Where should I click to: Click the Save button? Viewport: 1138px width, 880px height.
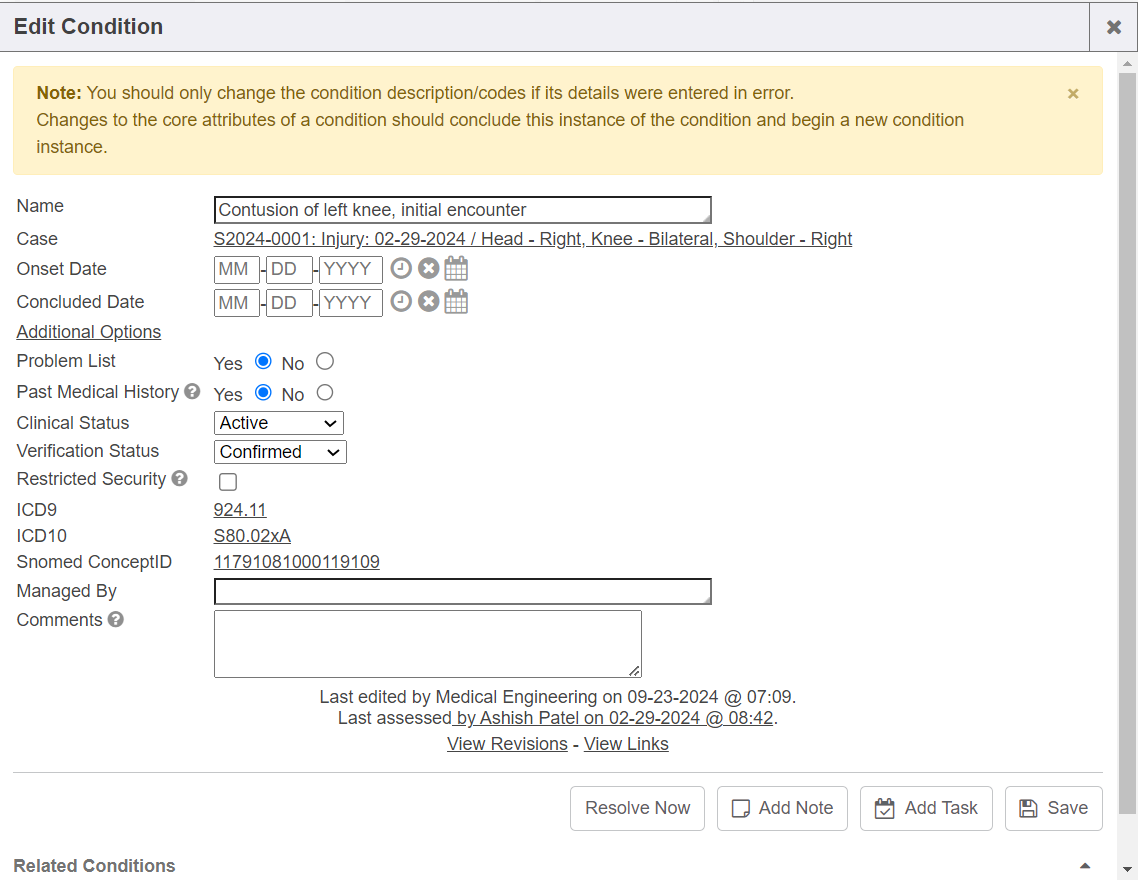1054,808
